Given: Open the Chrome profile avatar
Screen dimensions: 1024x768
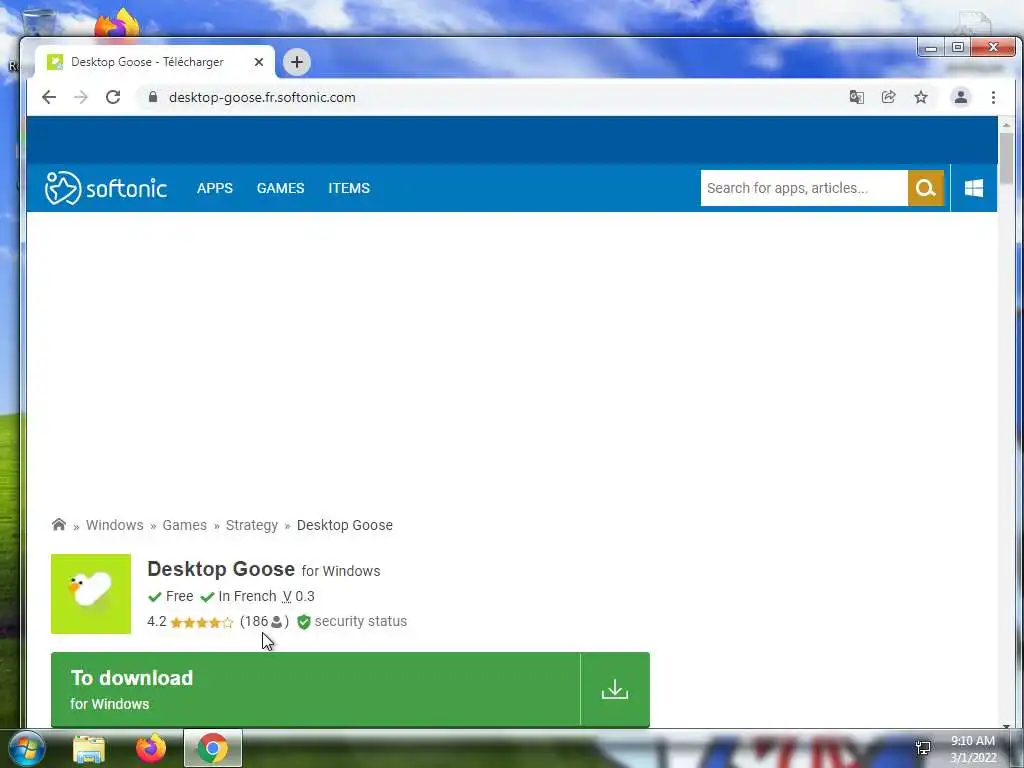Looking at the screenshot, I should (x=961, y=97).
